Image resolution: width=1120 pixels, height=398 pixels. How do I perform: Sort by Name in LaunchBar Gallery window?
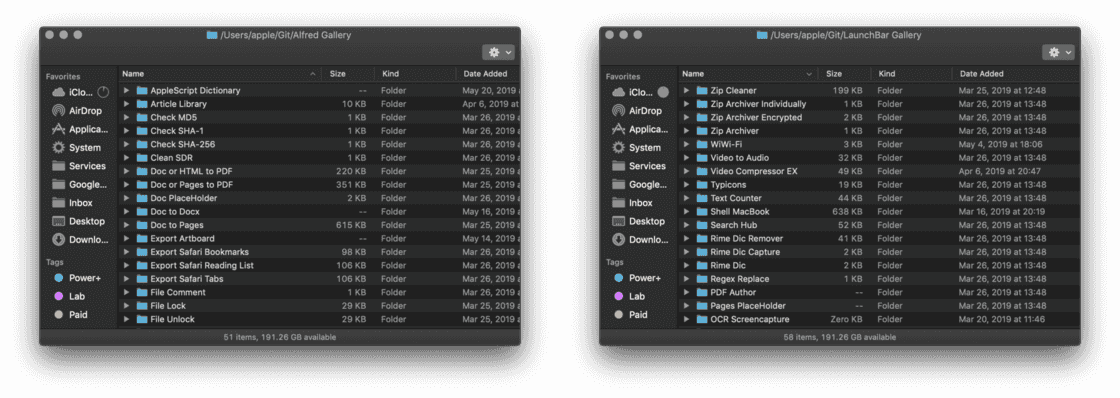pos(748,74)
